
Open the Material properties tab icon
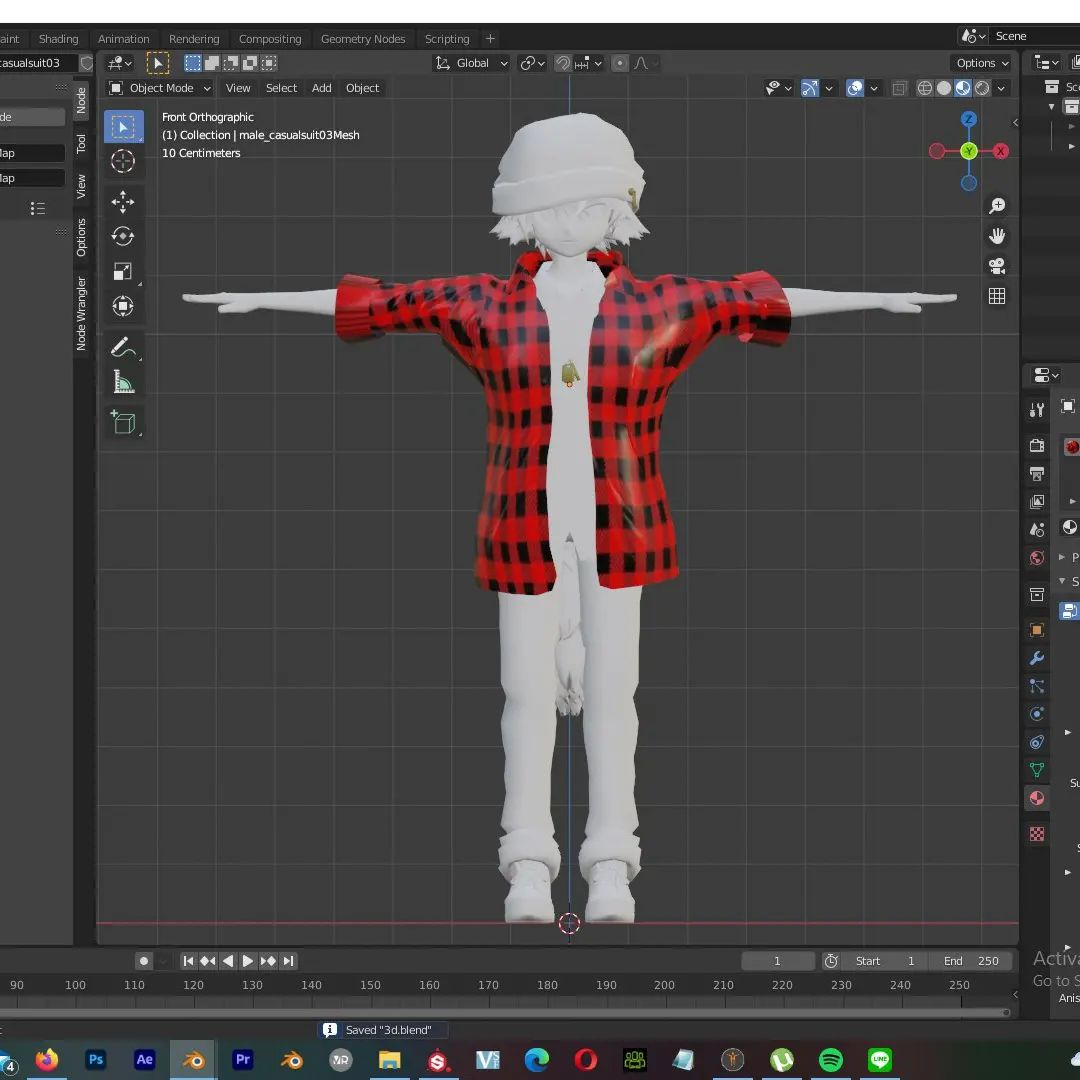(x=1037, y=798)
